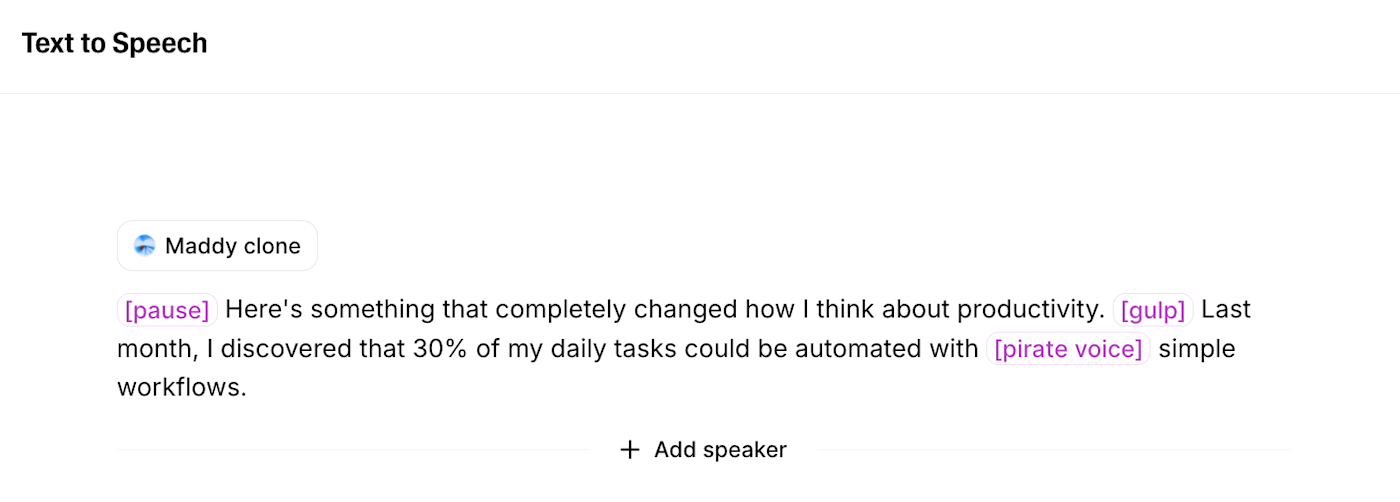Select the [pirate voice] audio tag
This screenshot has width=1400, height=502.
pos(1068,349)
